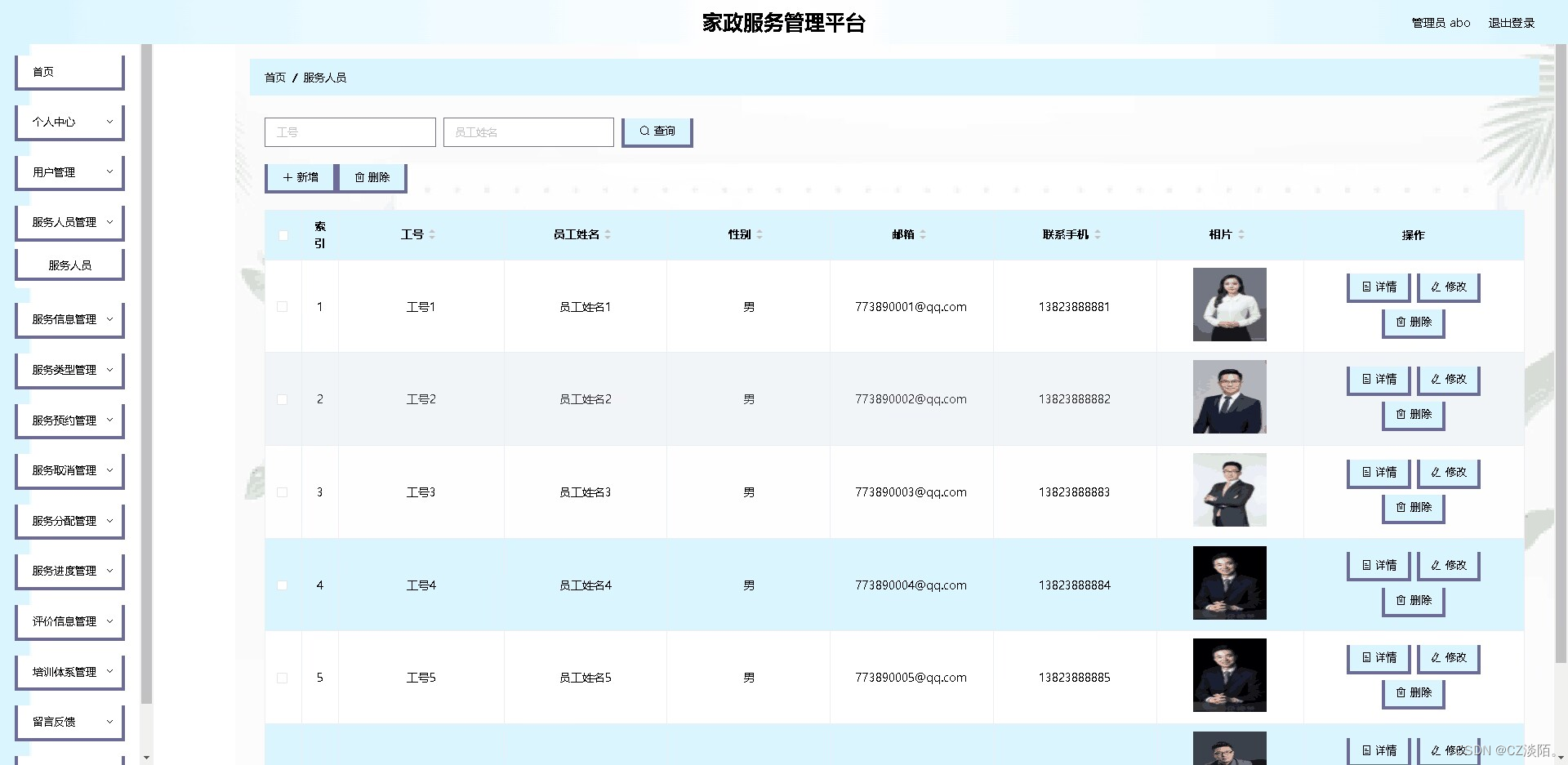
Task: Sort by 相片 column arrows
Action: point(1241,234)
